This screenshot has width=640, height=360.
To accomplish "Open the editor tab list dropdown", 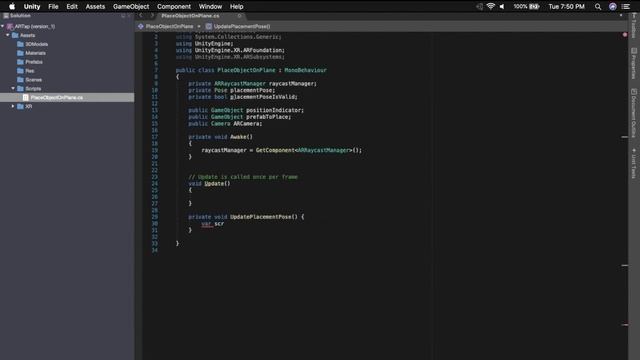I will click(x=621, y=16).
